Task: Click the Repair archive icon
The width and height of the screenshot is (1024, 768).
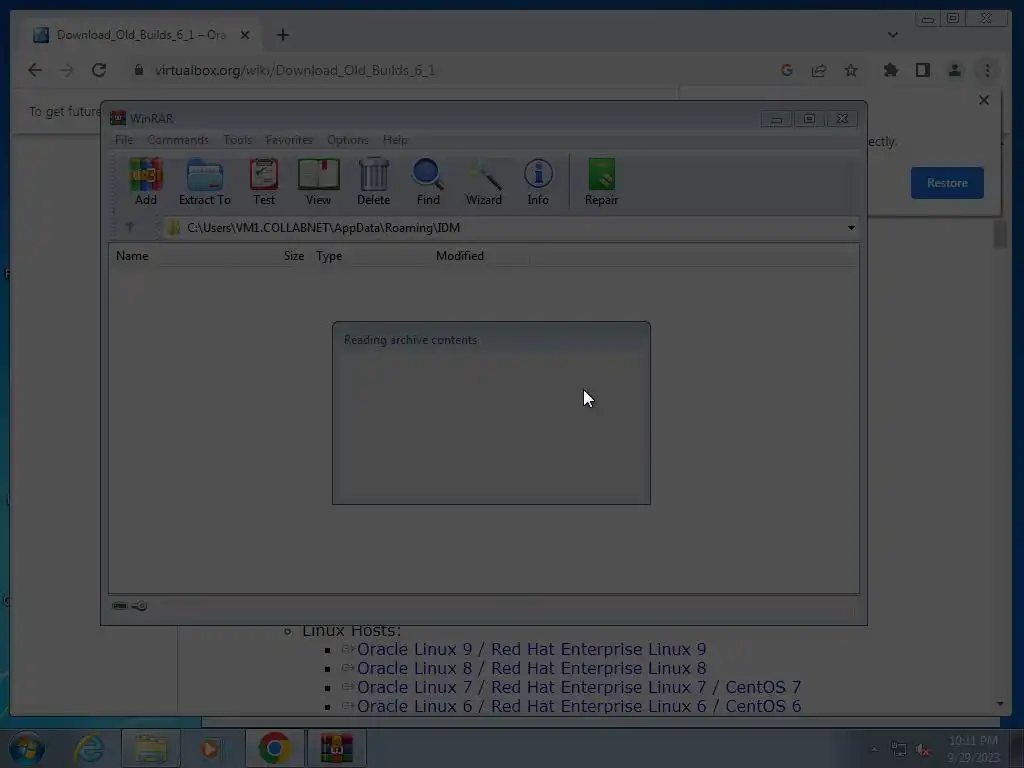Action: click(601, 182)
